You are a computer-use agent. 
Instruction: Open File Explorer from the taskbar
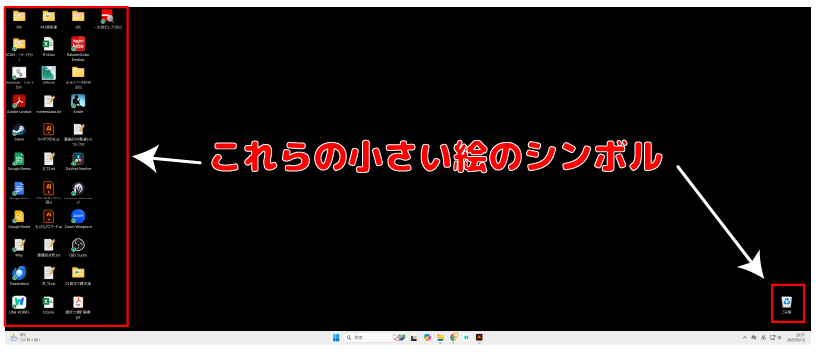(440, 337)
